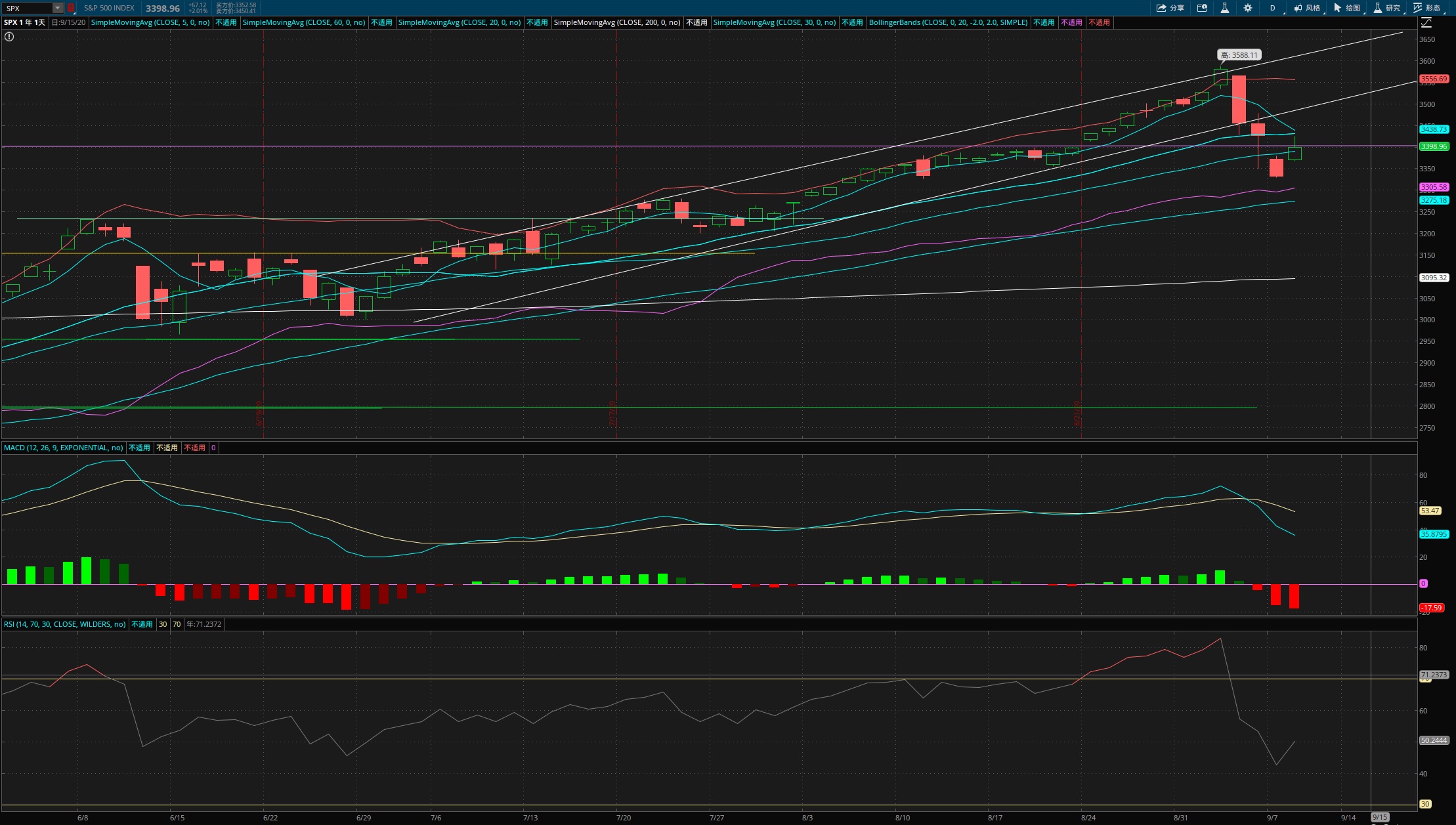The width and height of the screenshot is (1456, 825).
Task: Open chart settings gear icon
Action: pyautogui.click(x=1248, y=8)
